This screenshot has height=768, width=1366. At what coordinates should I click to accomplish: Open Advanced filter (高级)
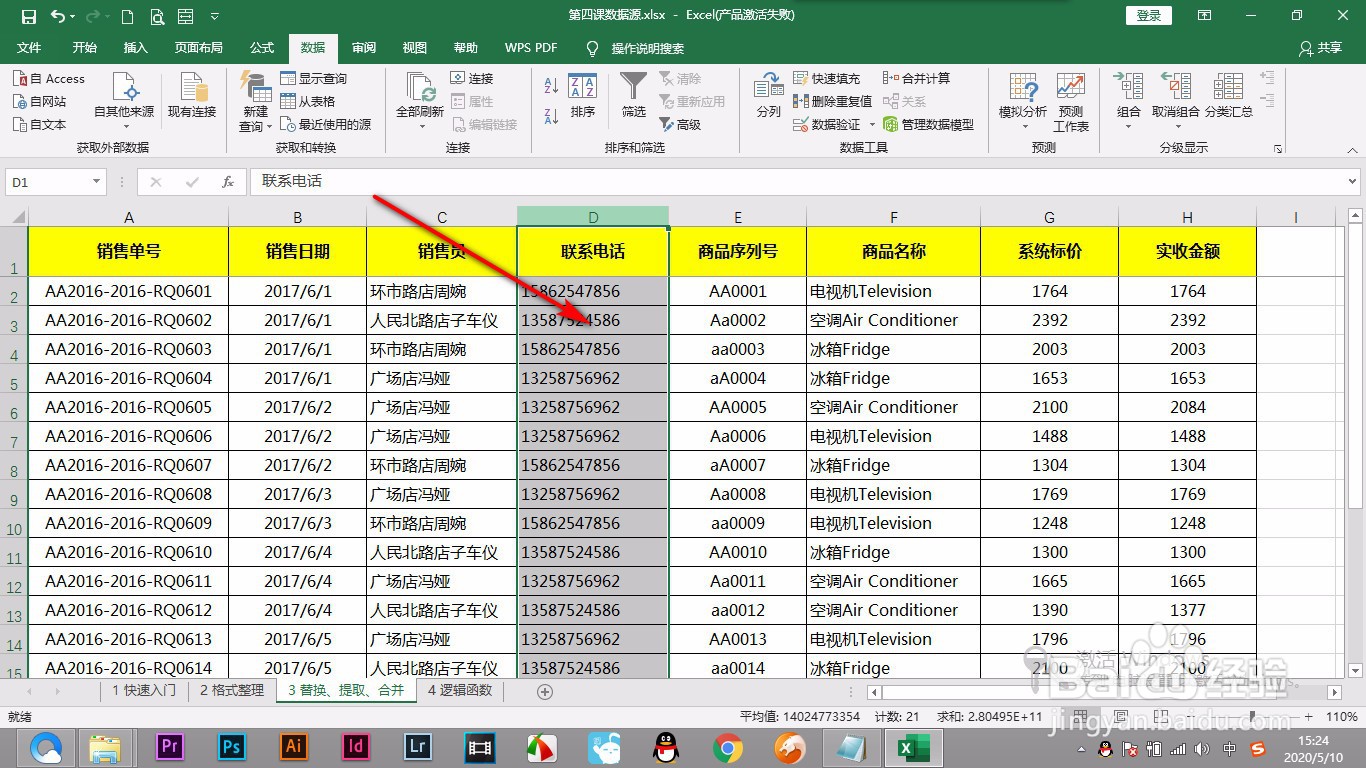coord(680,124)
